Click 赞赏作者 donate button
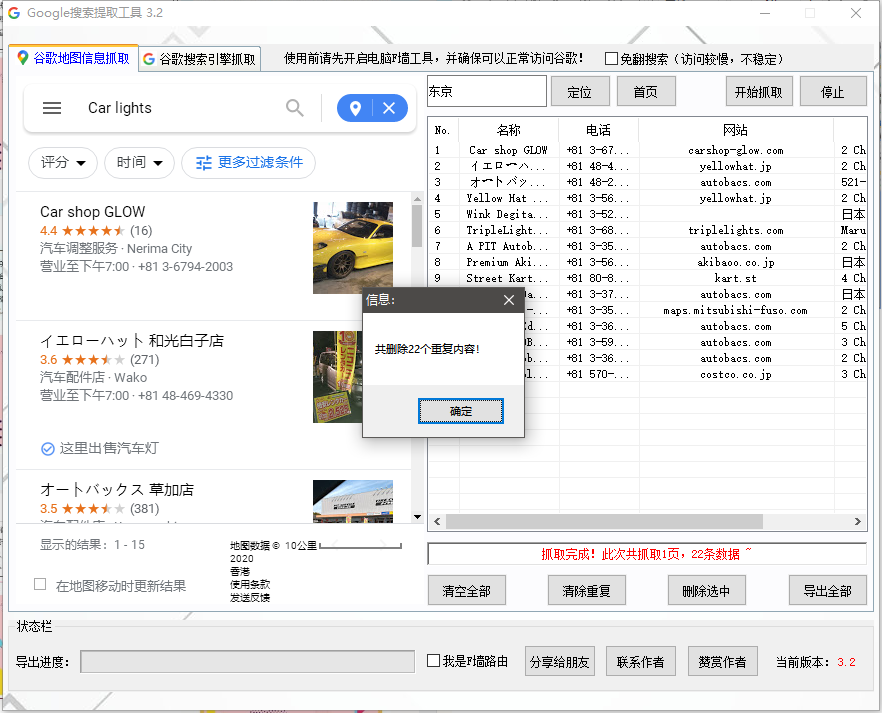The width and height of the screenshot is (882, 713). [x=723, y=661]
